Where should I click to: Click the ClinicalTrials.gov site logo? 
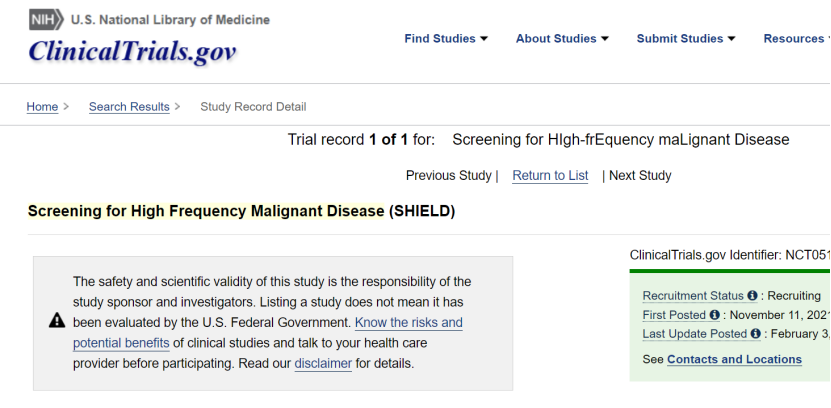pos(132,52)
